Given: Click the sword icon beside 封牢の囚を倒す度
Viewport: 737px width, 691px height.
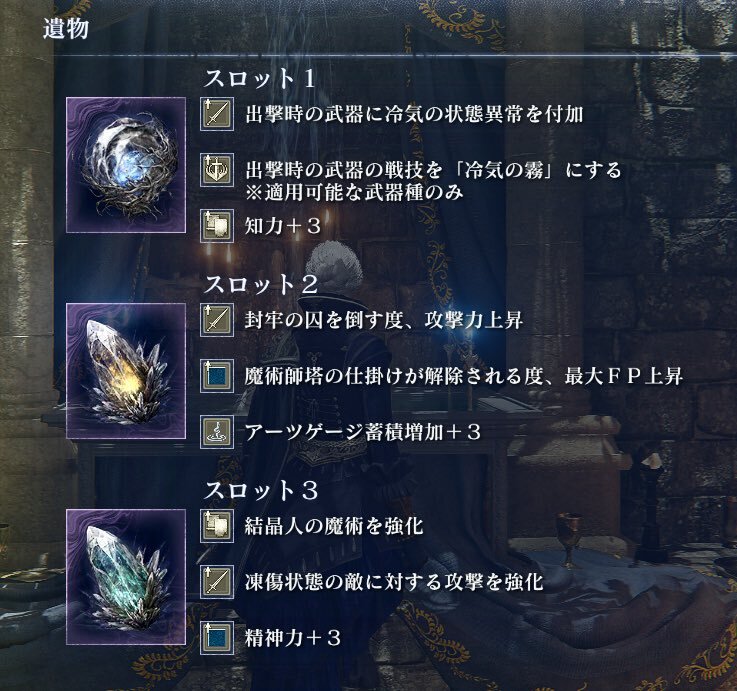Looking at the screenshot, I should click(217, 320).
